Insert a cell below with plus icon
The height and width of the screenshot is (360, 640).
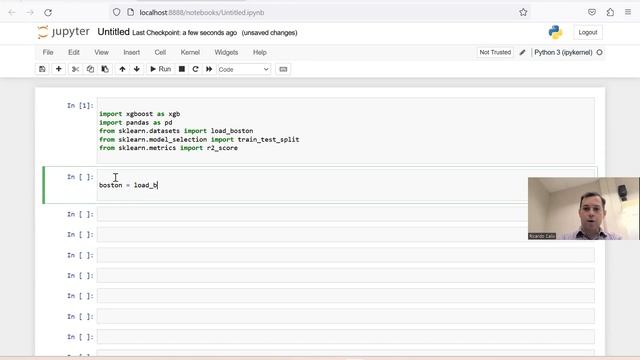tap(58, 69)
